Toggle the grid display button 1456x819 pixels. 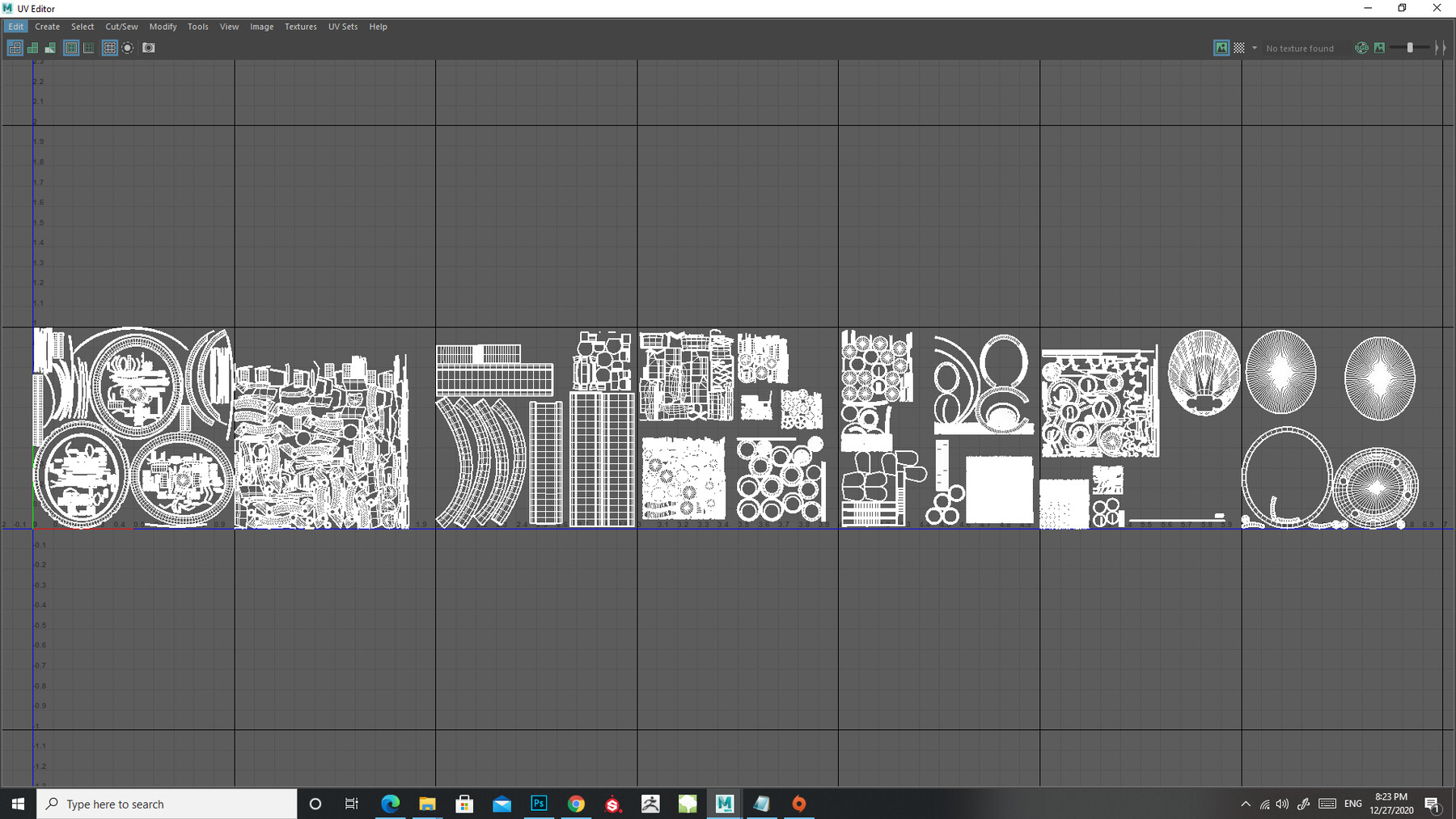109,48
